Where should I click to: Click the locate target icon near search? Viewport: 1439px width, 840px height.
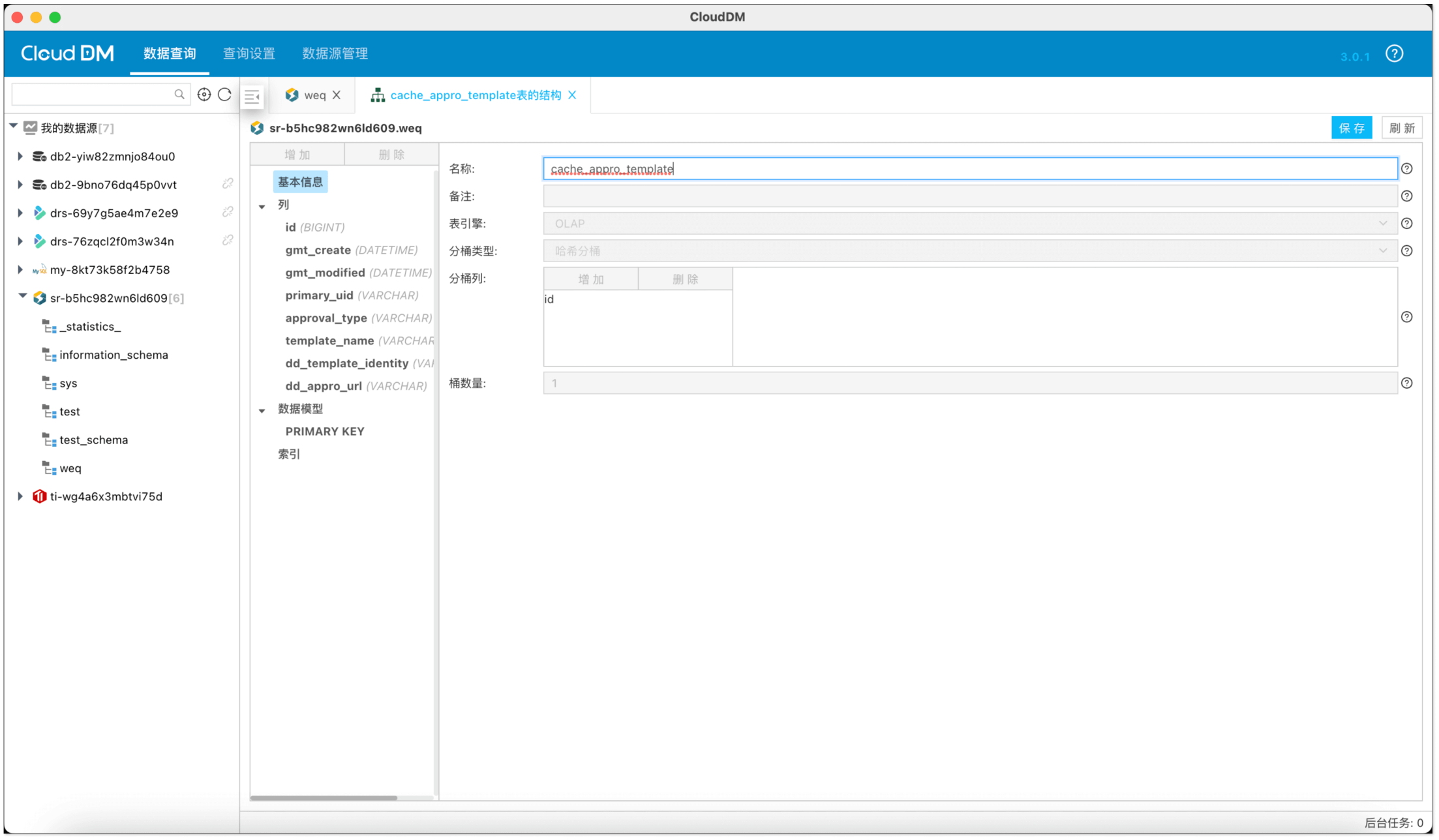pyautogui.click(x=204, y=95)
